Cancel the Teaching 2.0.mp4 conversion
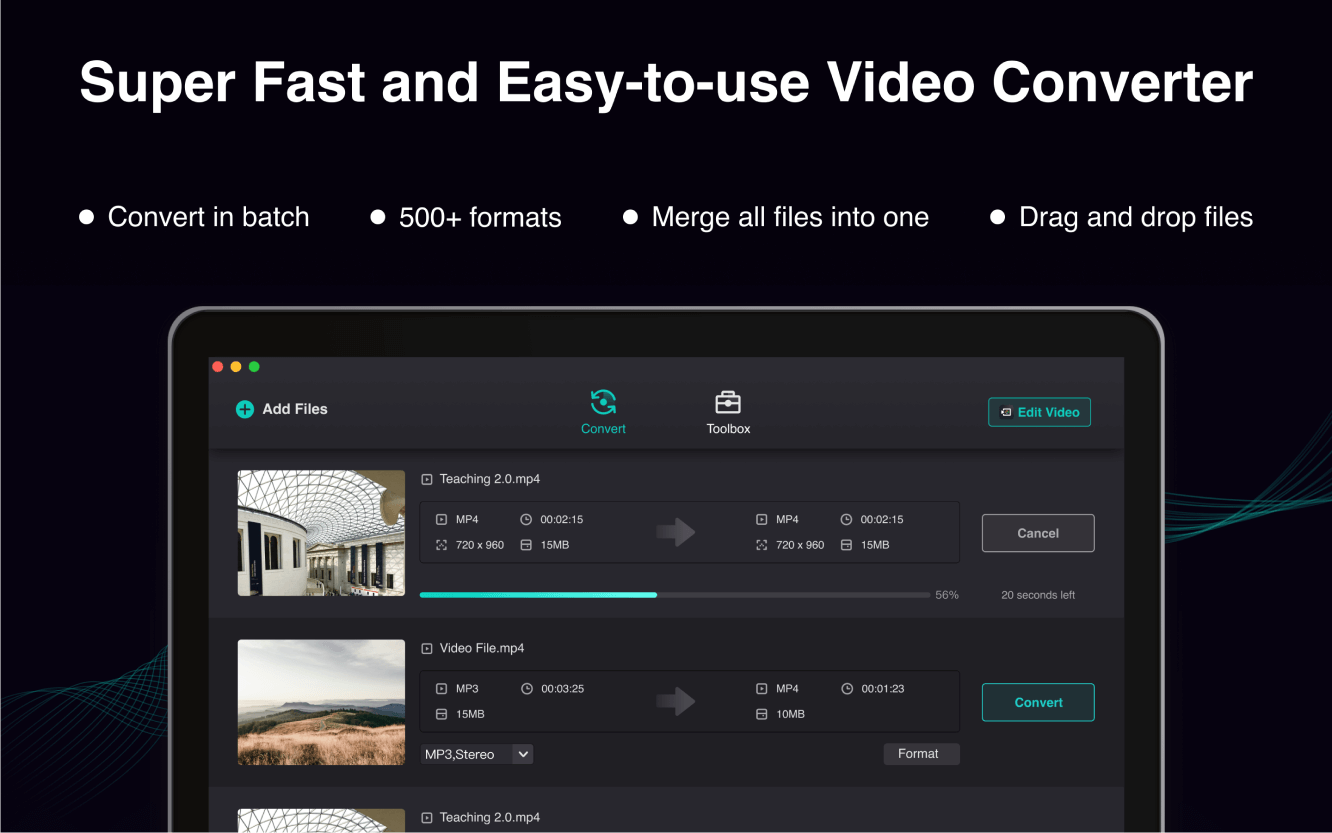The width and height of the screenshot is (1332, 833). 1038,533
